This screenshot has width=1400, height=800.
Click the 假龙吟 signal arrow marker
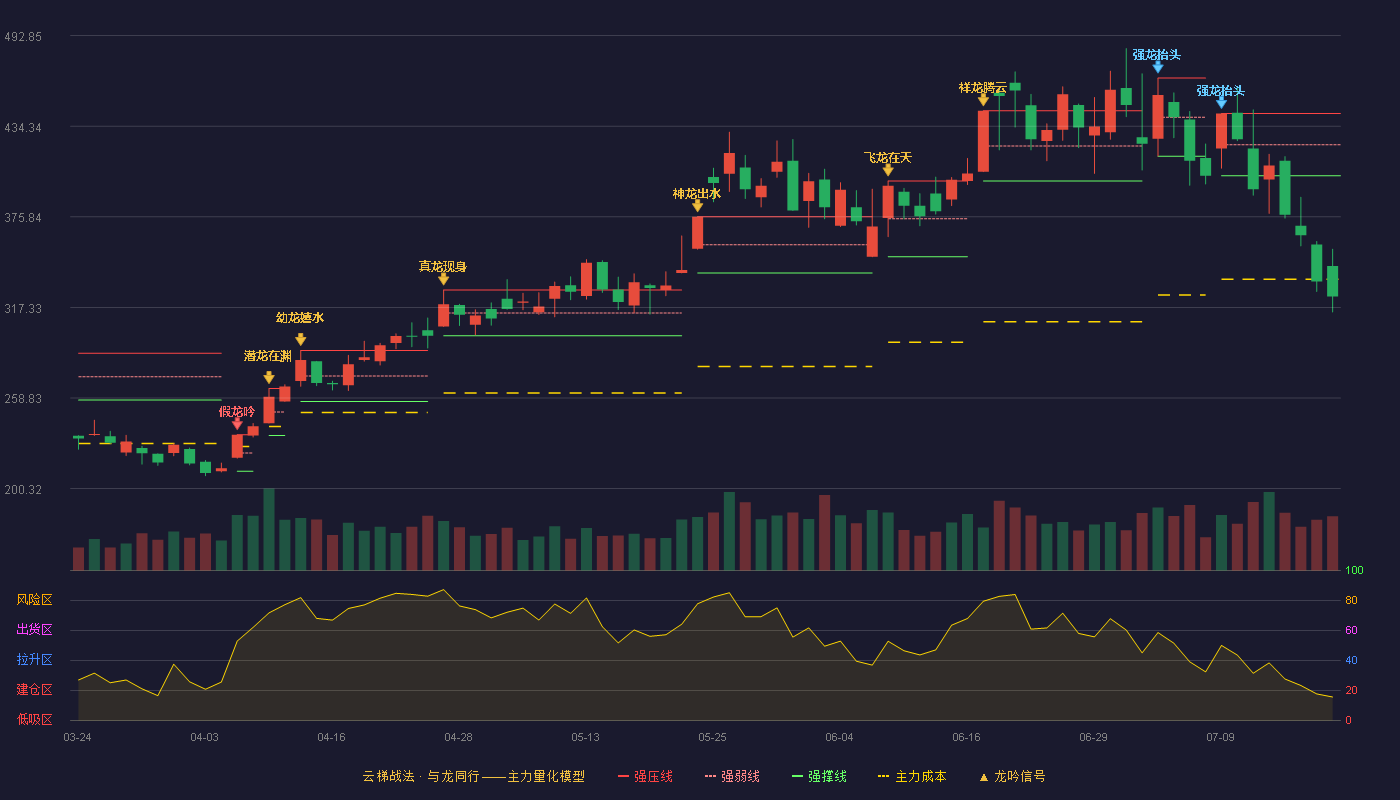(237, 424)
